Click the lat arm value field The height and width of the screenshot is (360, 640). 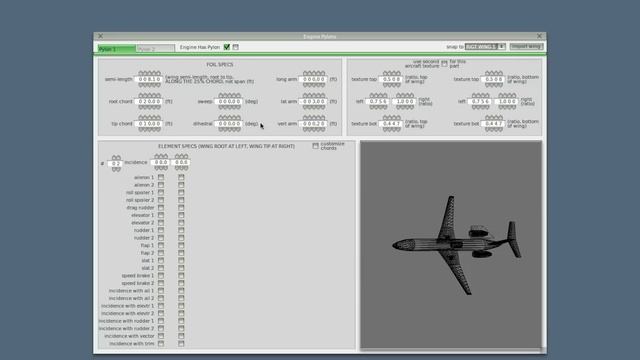[314, 101]
